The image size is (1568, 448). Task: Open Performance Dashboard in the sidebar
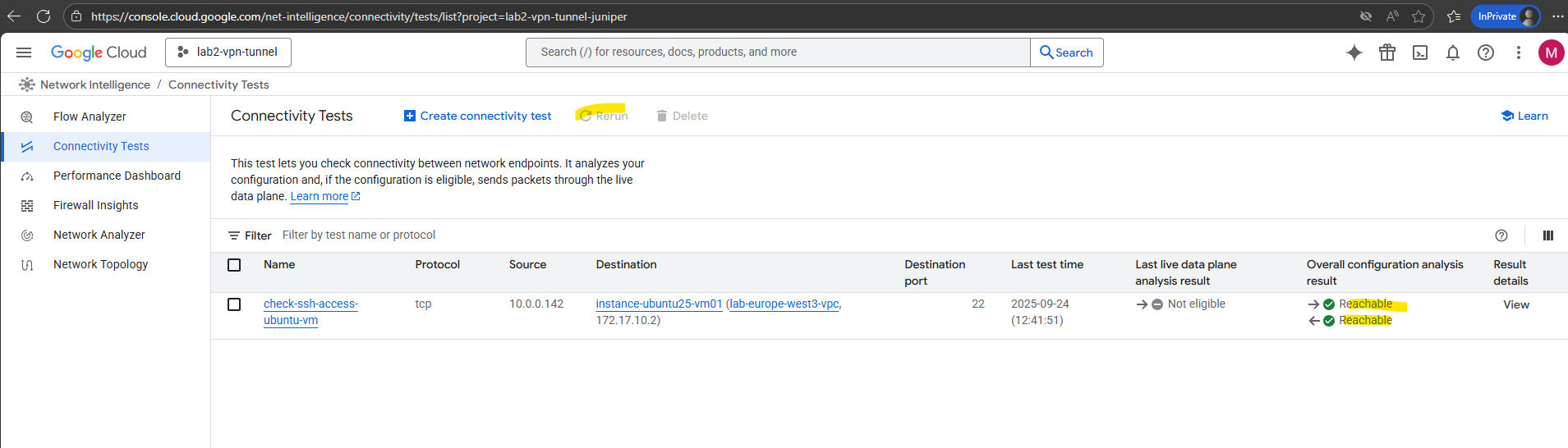(117, 176)
